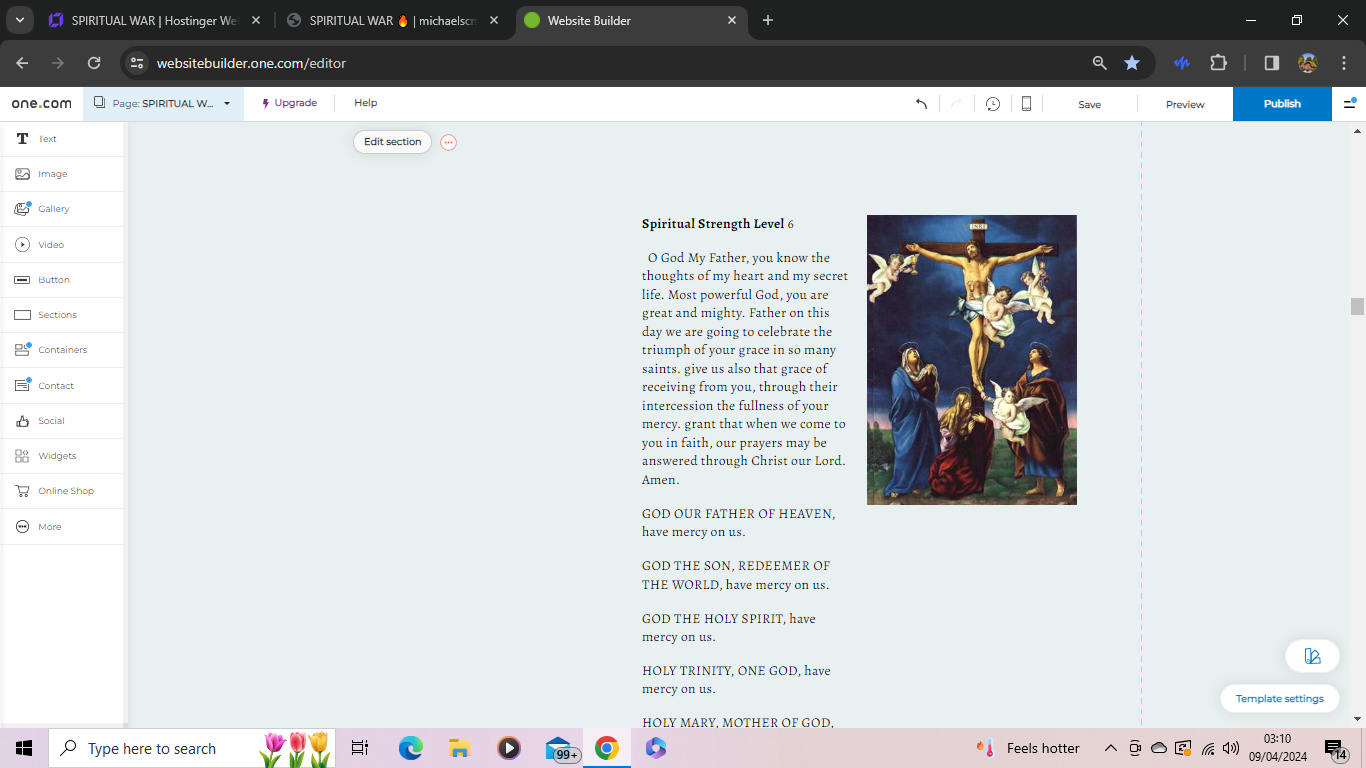The image size is (1366, 768).
Task: Open a new browser tab
Action: tap(768, 20)
